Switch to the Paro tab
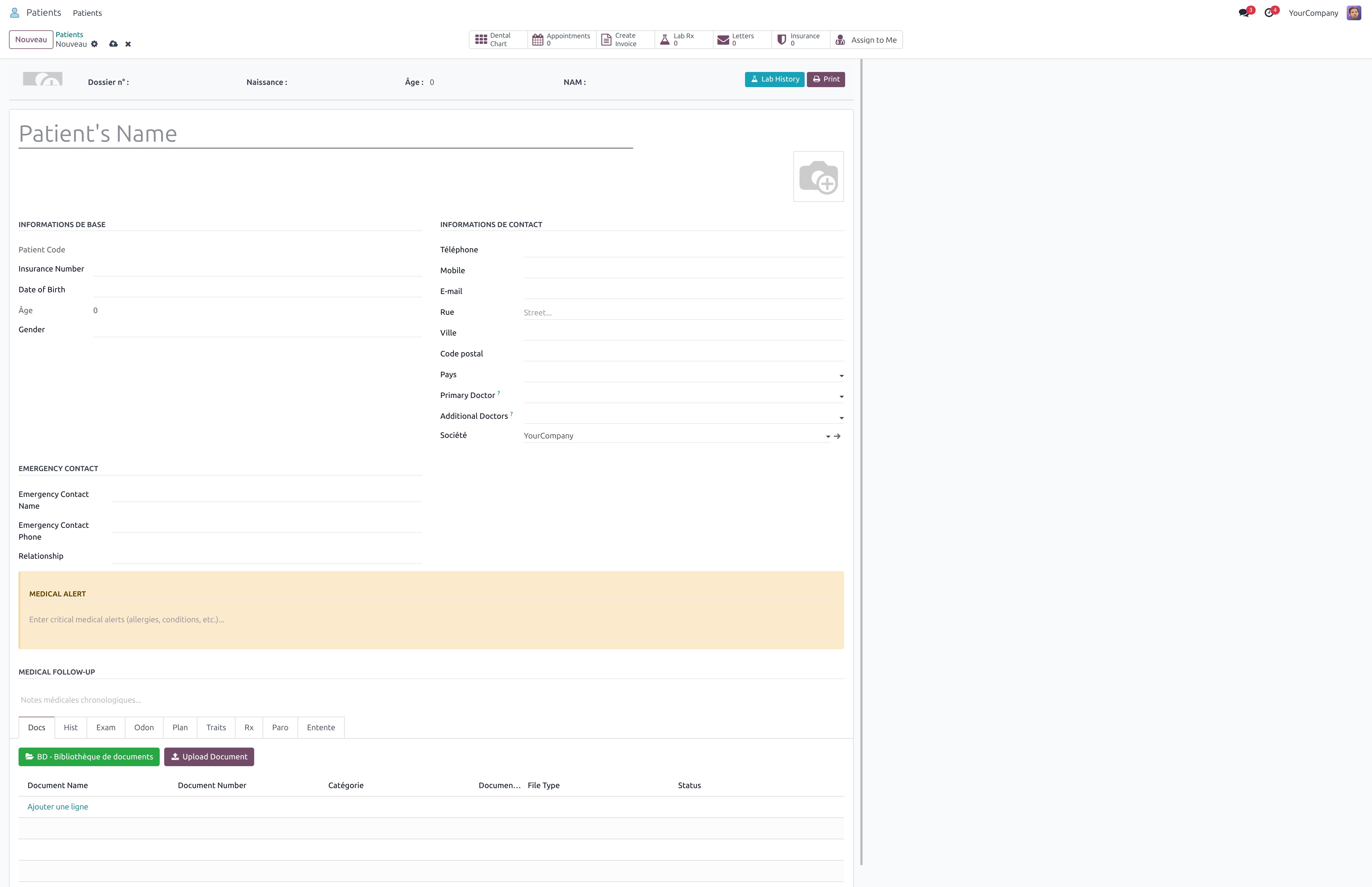Viewport: 1372px width, 887px height. (280, 727)
